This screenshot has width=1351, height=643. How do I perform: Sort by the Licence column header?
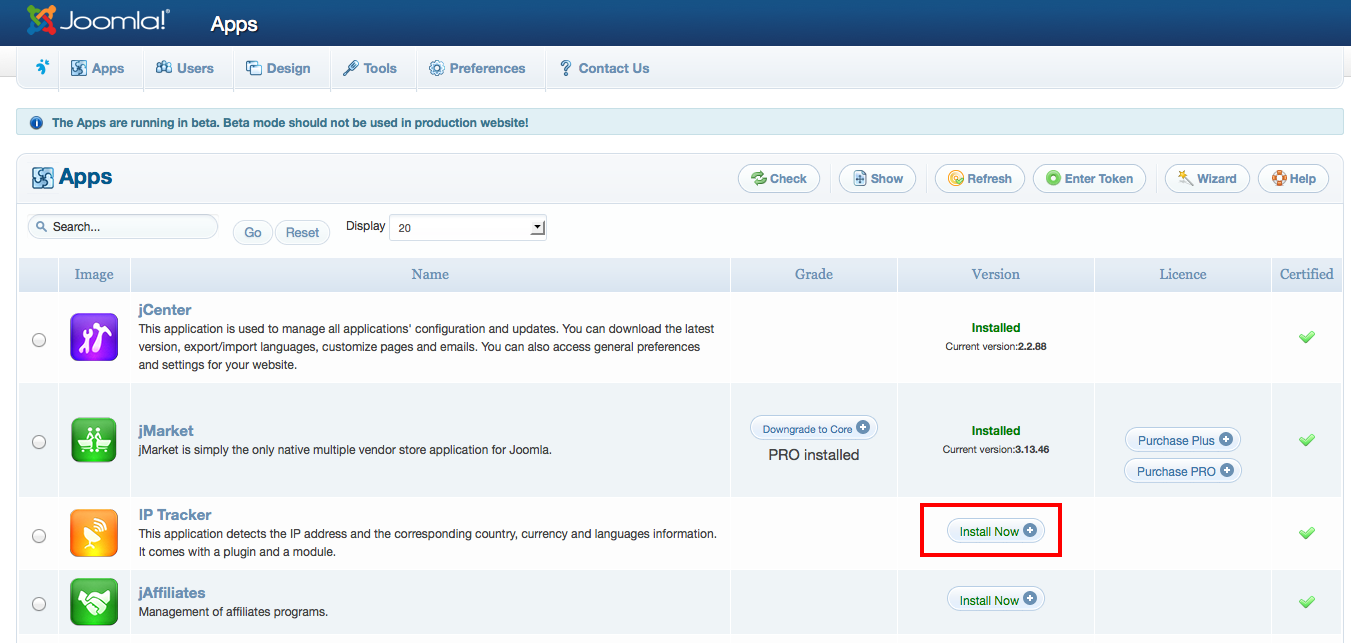tap(1183, 274)
